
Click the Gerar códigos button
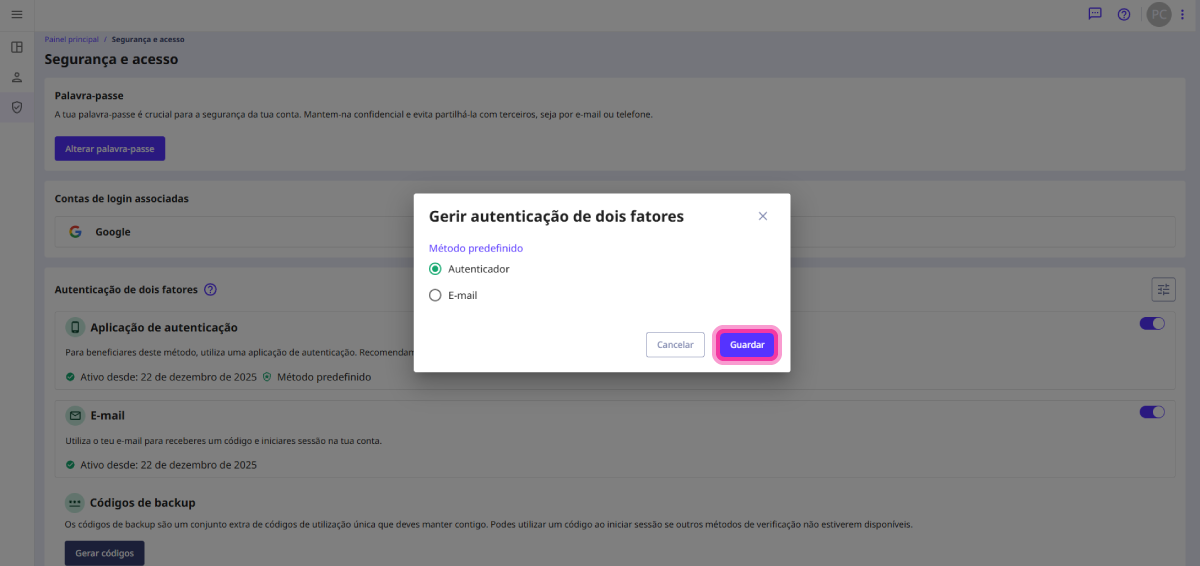(x=105, y=553)
